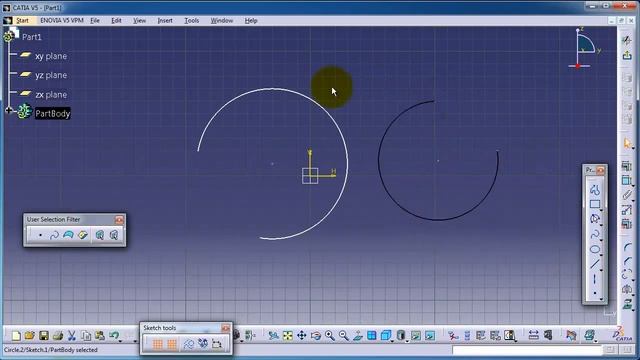
Task: Click the Open file icon
Action: pyautogui.click(x=29, y=336)
